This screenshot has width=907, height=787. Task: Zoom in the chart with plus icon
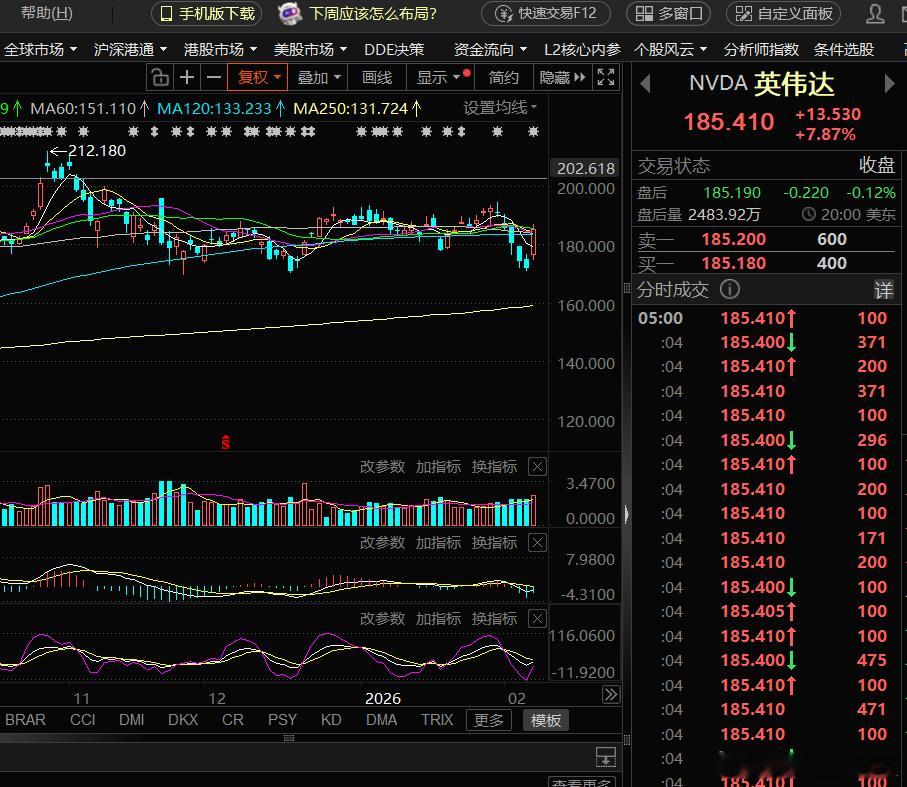pos(187,77)
